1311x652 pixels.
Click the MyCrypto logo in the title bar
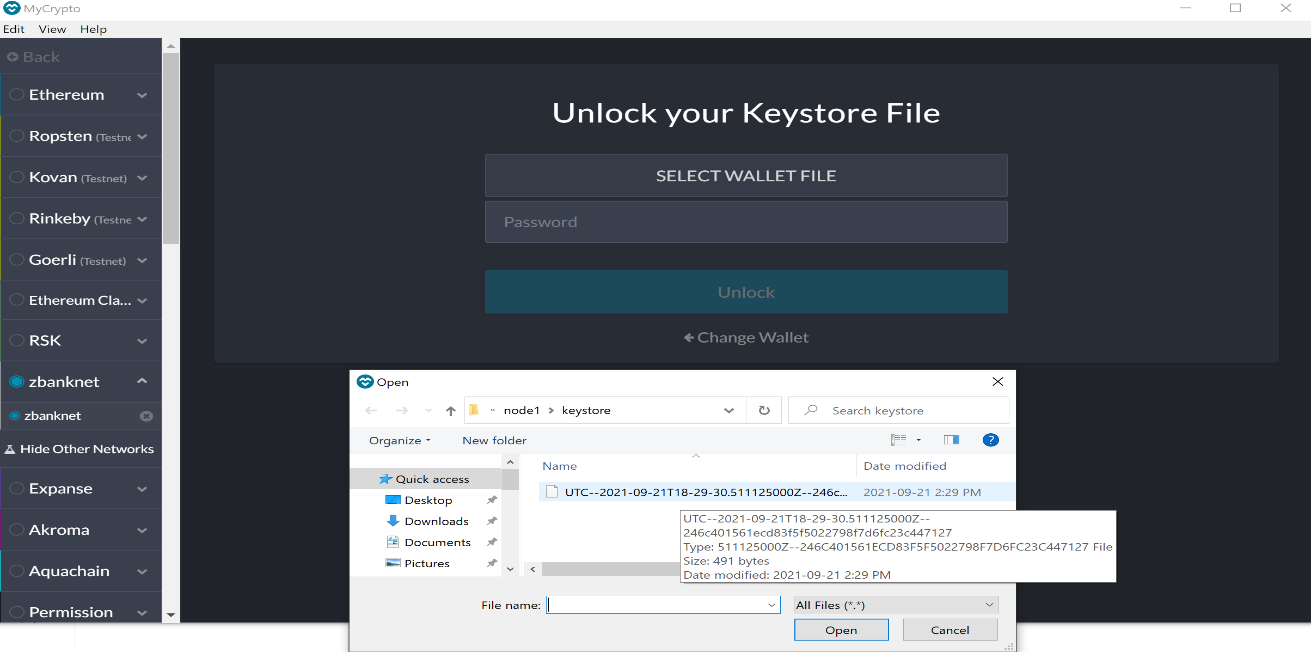[11, 8]
